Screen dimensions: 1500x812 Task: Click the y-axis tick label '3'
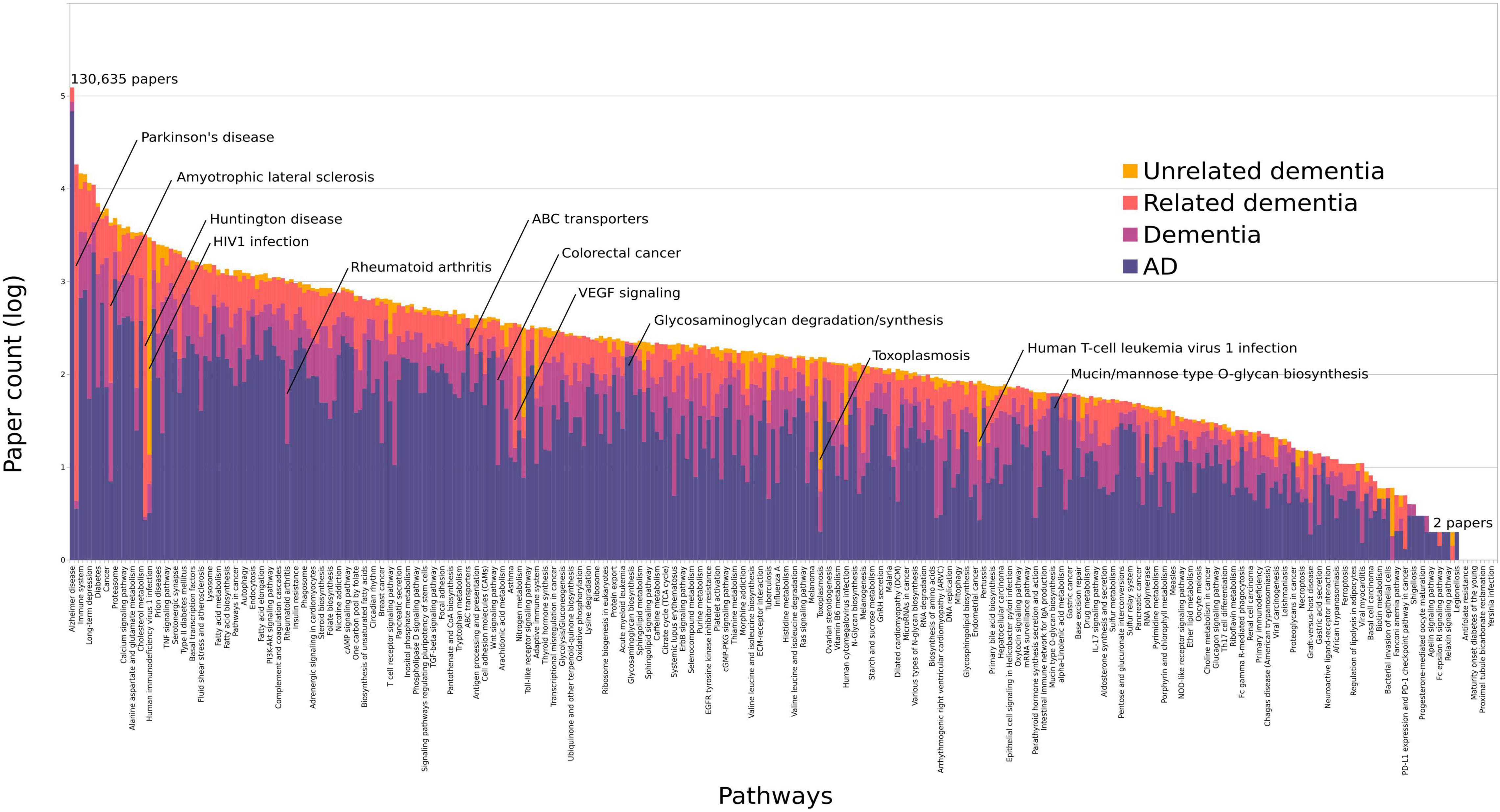[62, 282]
